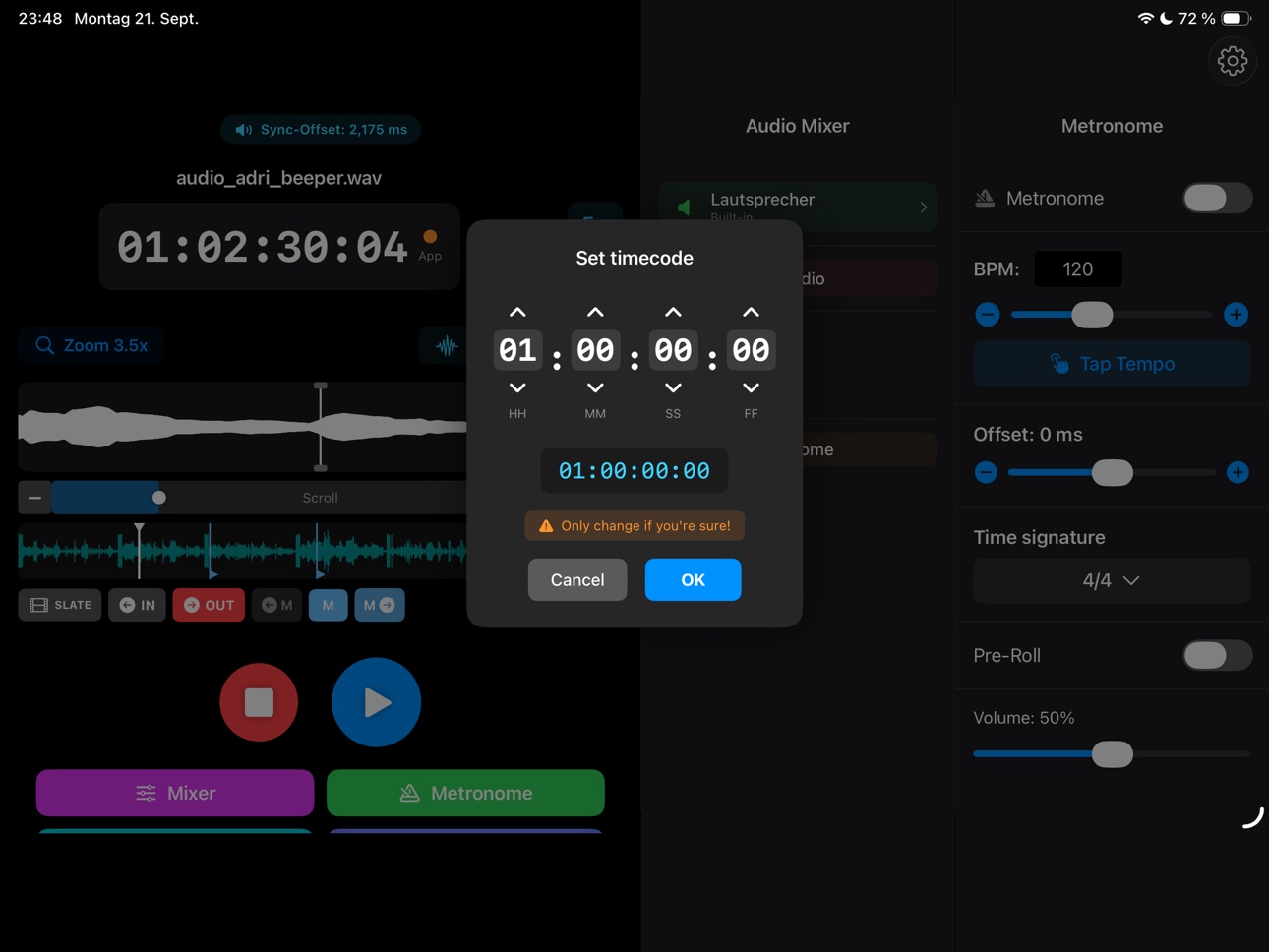
Task: Open the Sync-Offset indicator pill
Action: pyautogui.click(x=321, y=129)
